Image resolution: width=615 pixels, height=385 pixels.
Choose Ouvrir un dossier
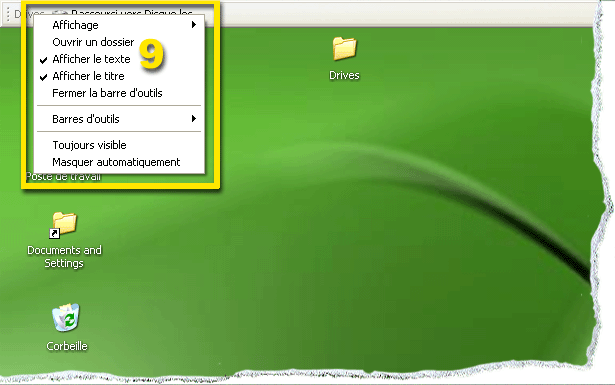(x=119, y=42)
